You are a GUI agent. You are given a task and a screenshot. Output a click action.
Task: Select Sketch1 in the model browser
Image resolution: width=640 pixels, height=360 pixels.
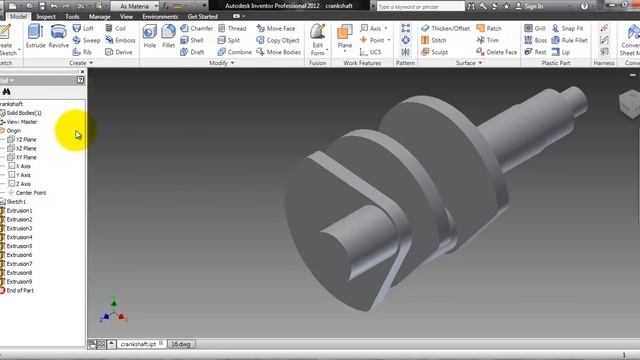point(16,201)
